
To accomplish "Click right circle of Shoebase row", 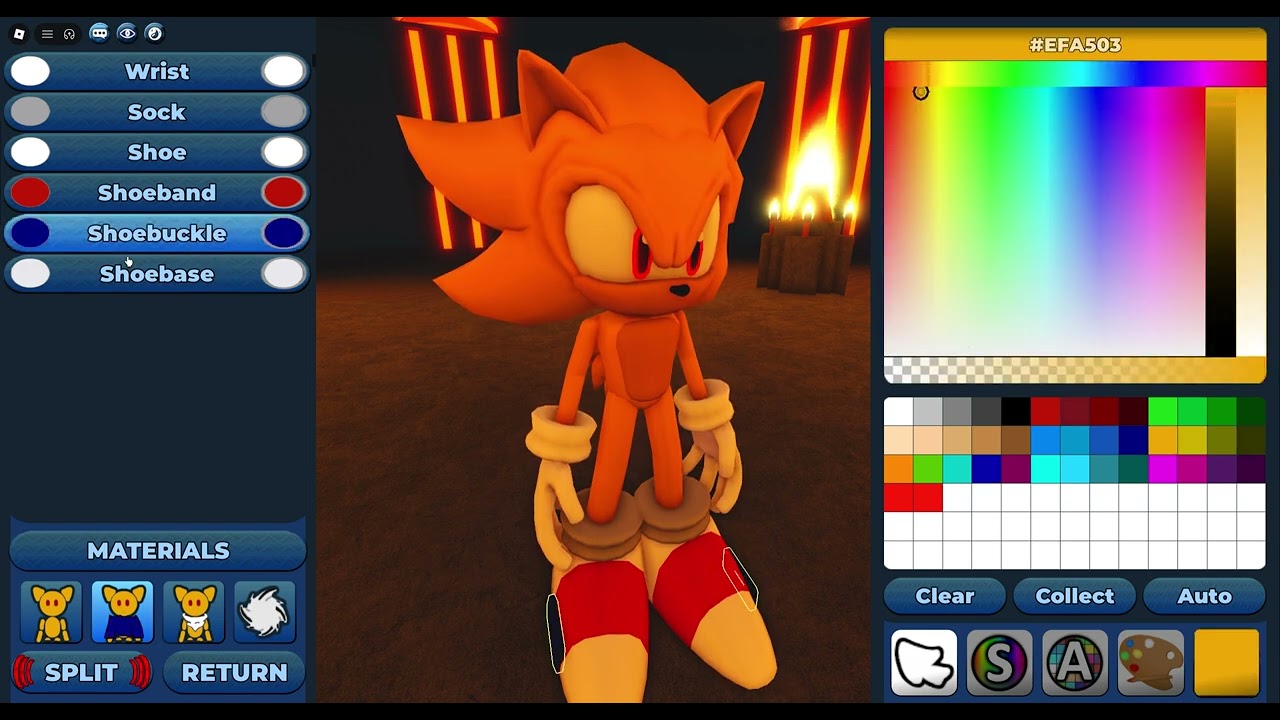I will tap(284, 273).
